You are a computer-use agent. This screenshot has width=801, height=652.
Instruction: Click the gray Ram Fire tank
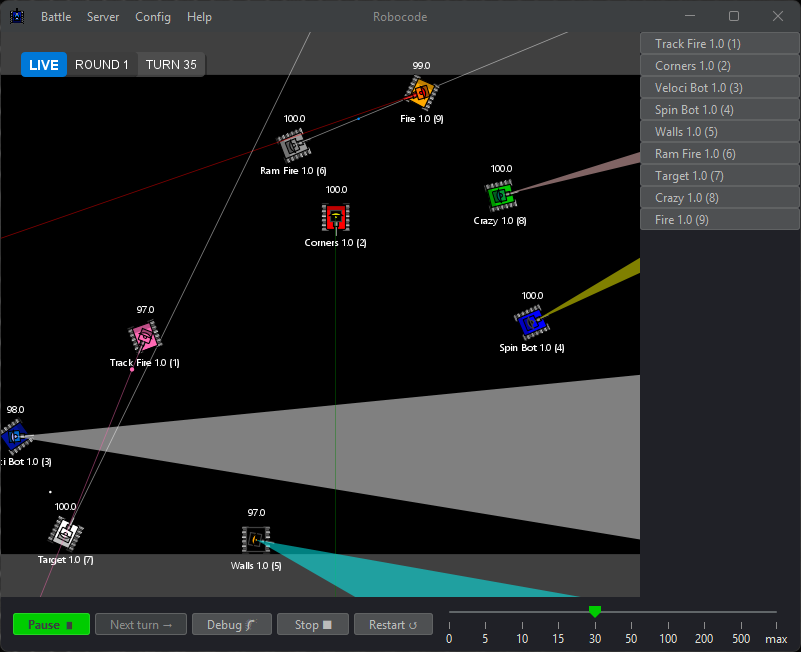click(294, 146)
